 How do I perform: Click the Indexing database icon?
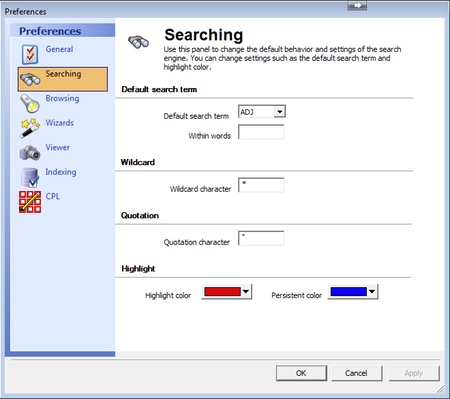(x=30, y=177)
